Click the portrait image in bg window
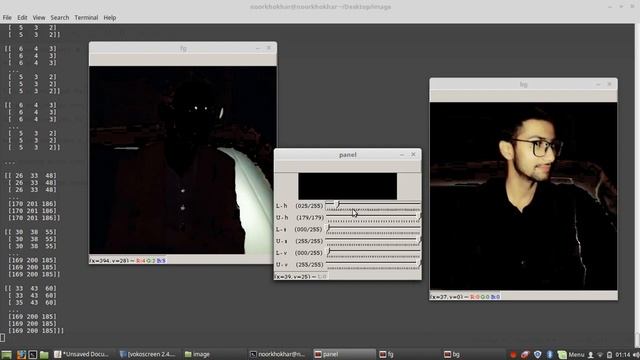Image resolution: width=640 pixels, height=360 pixels. [523, 196]
